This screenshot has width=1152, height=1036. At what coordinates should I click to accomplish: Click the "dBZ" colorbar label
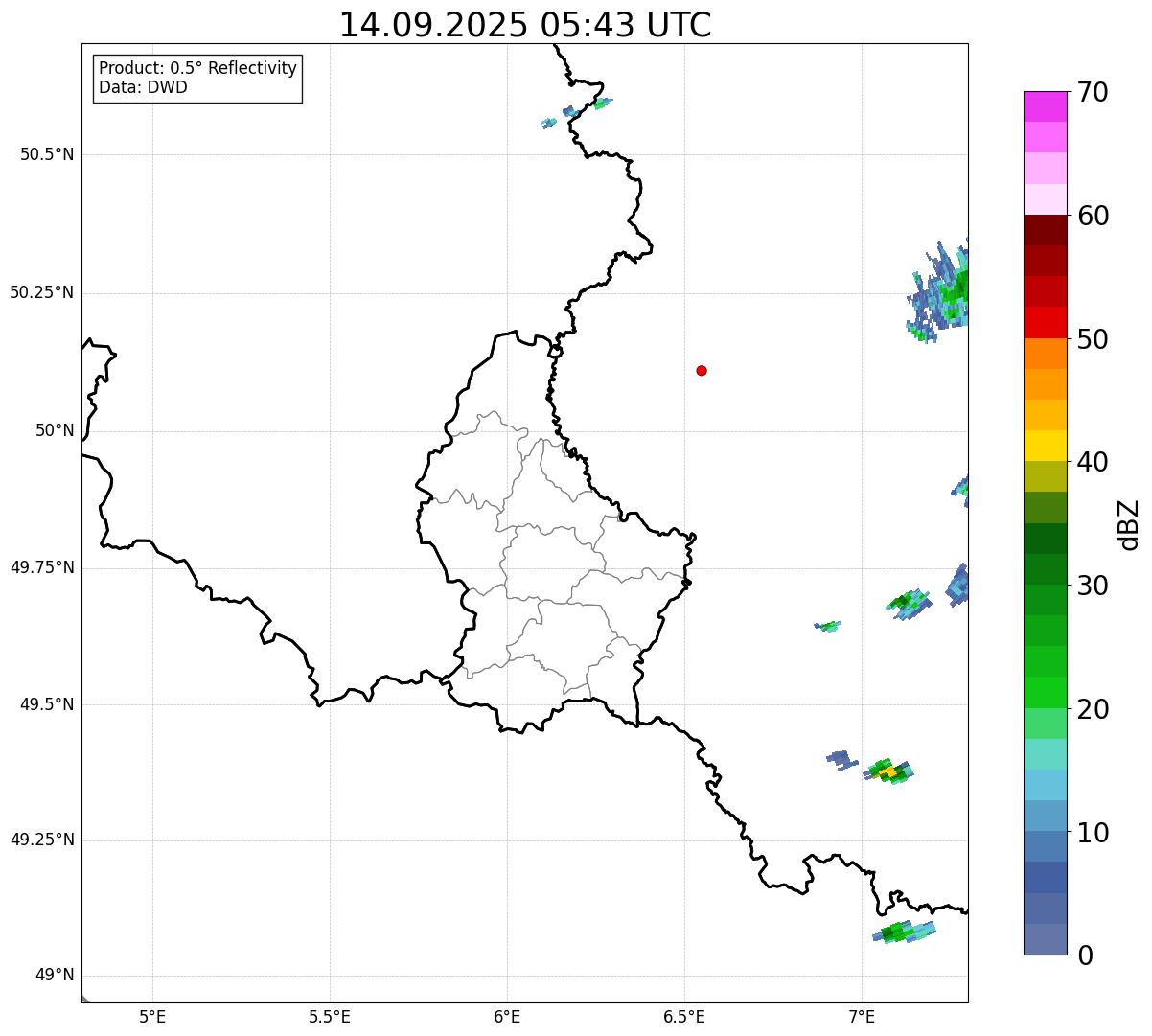[1129, 523]
